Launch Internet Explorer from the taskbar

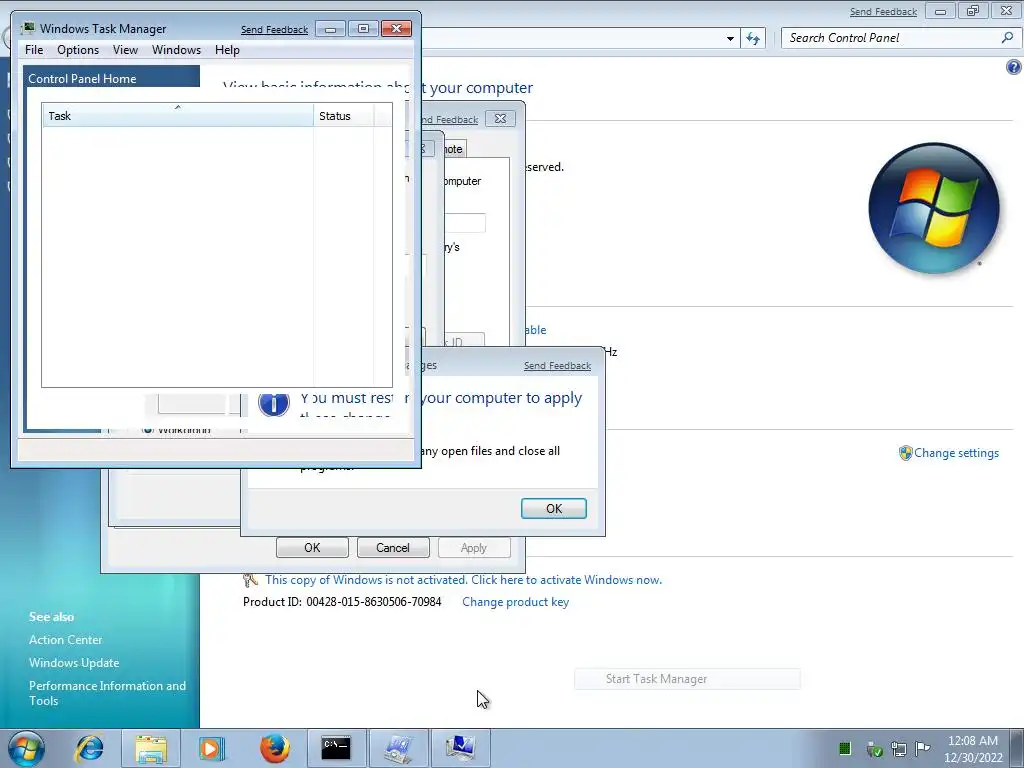point(89,748)
